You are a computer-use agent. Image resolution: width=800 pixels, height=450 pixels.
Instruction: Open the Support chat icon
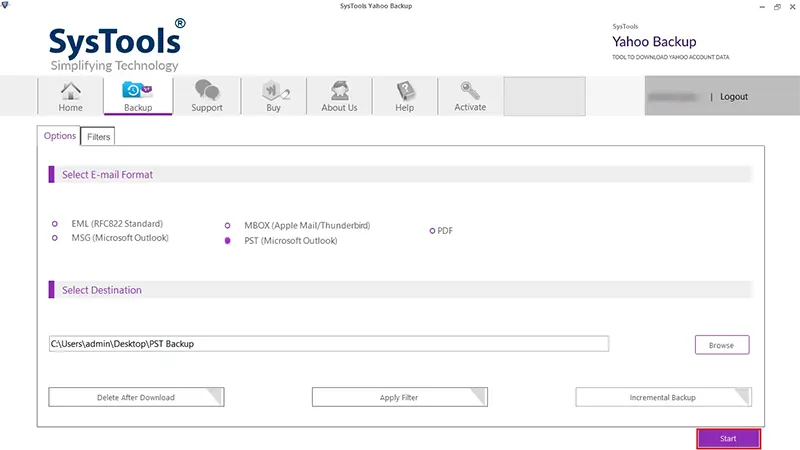pos(207,96)
